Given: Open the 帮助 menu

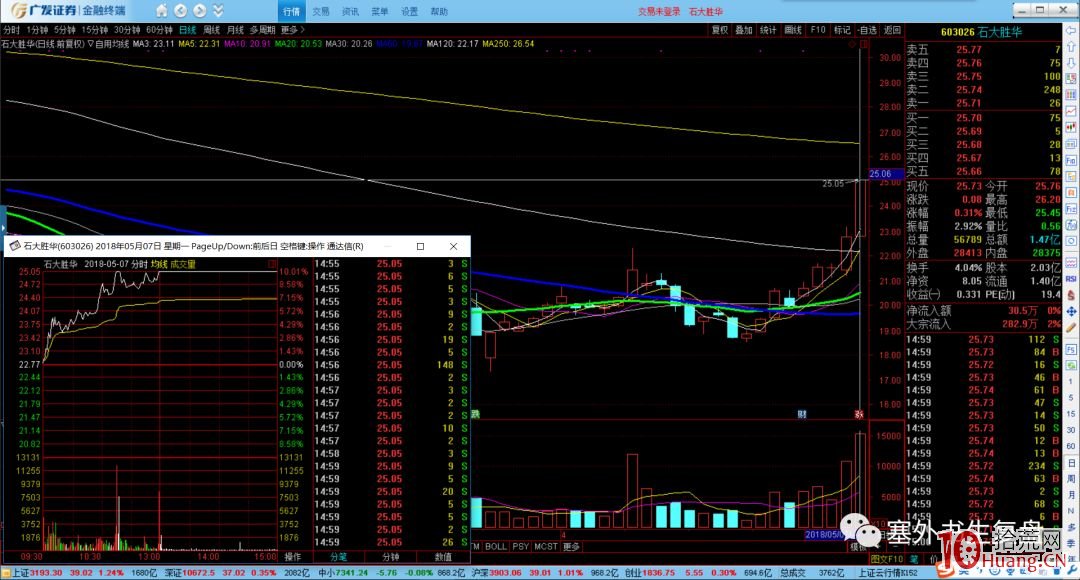Looking at the screenshot, I should 439,12.
